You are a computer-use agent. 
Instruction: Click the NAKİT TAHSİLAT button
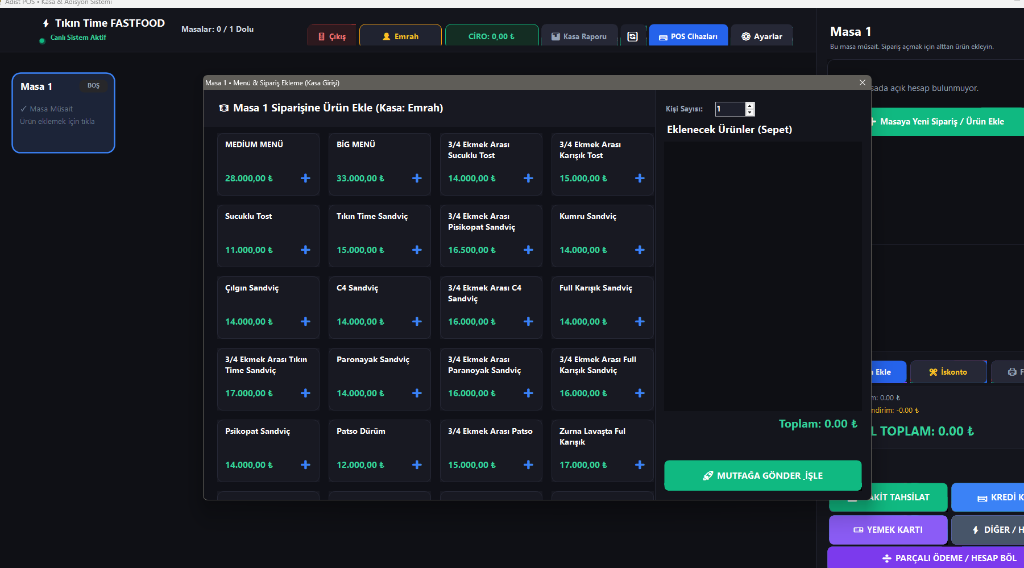point(888,497)
